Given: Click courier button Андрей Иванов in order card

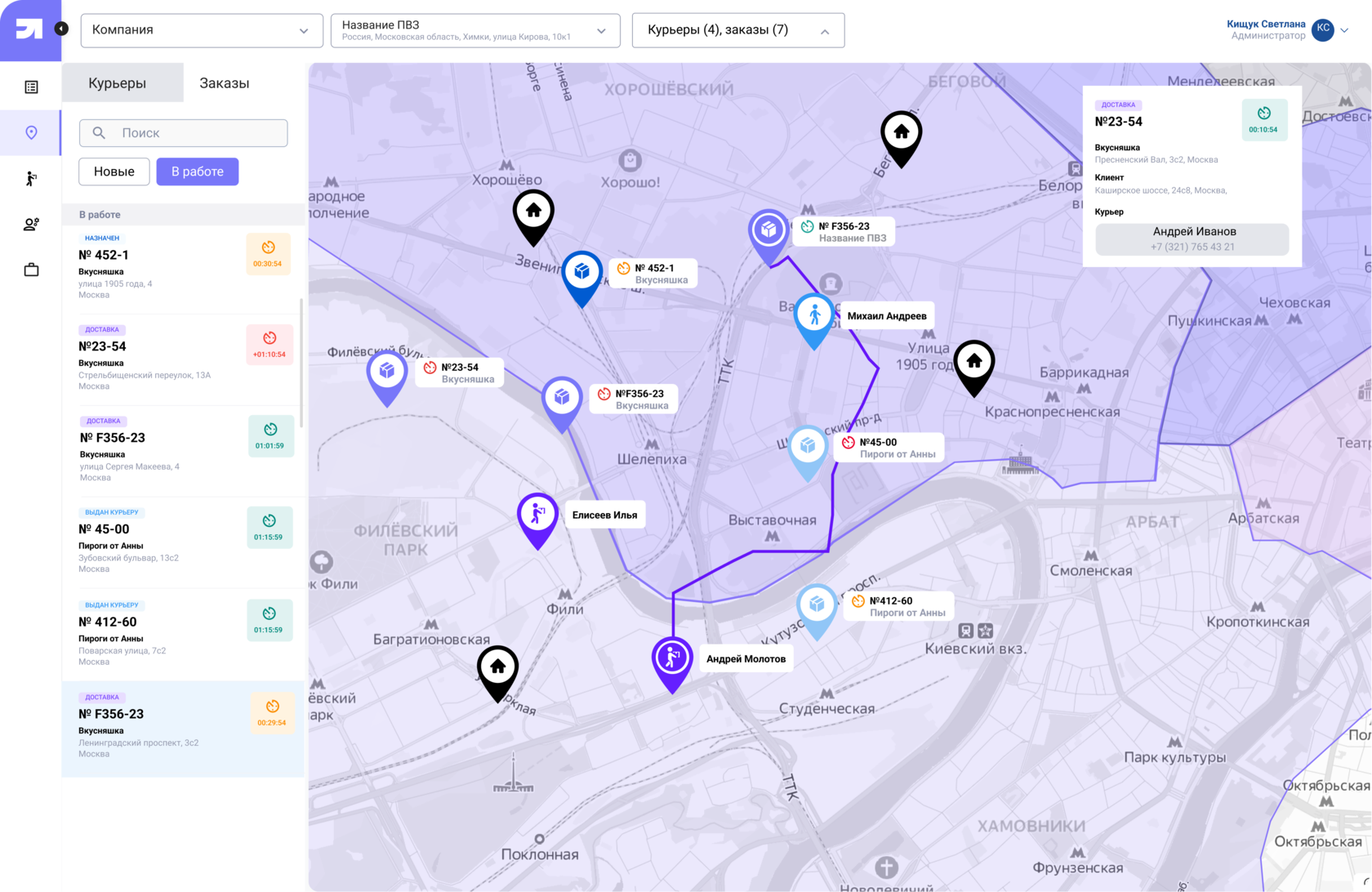Looking at the screenshot, I should point(1192,239).
